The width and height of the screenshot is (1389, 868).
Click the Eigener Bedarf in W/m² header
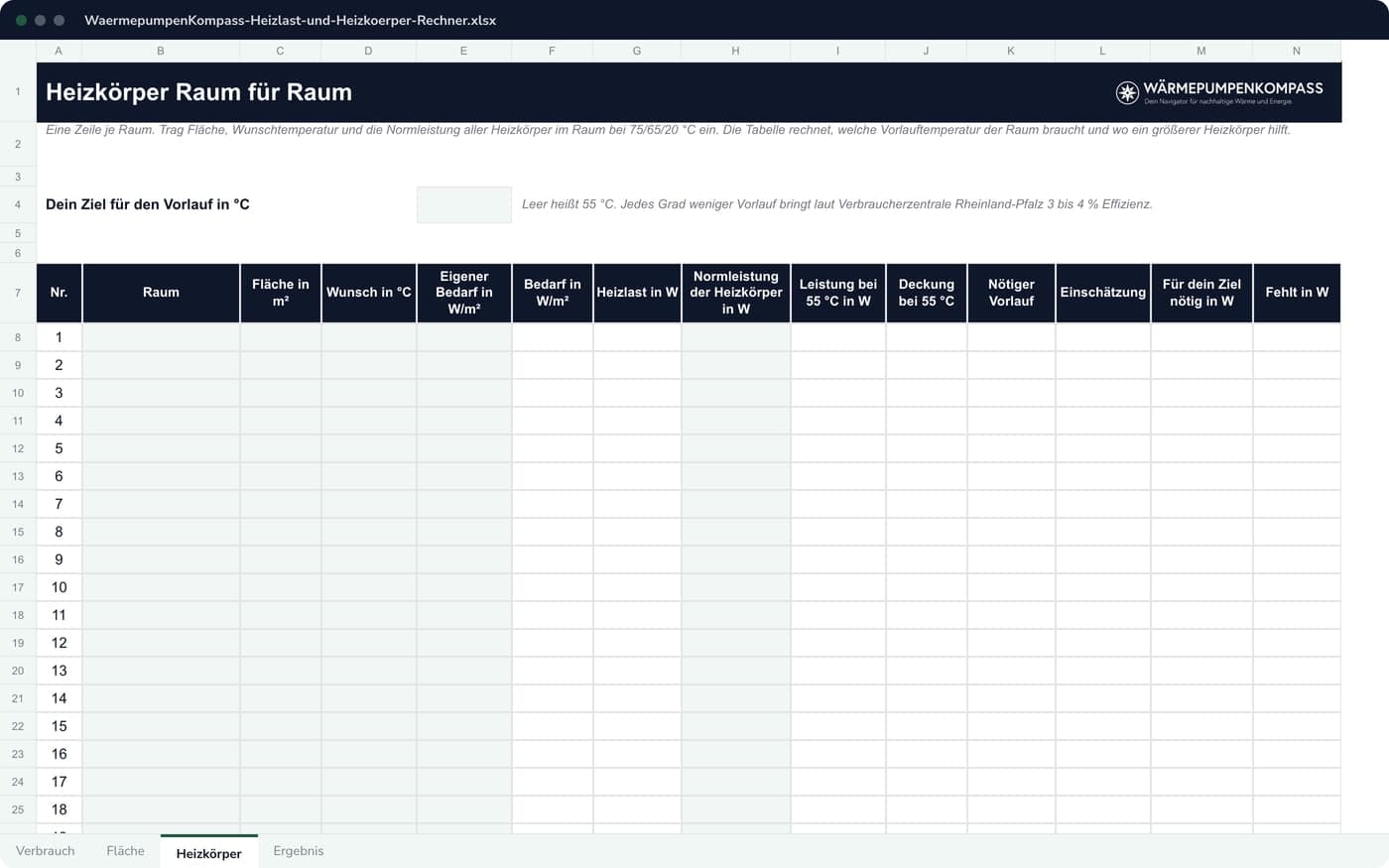tap(464, 293)
